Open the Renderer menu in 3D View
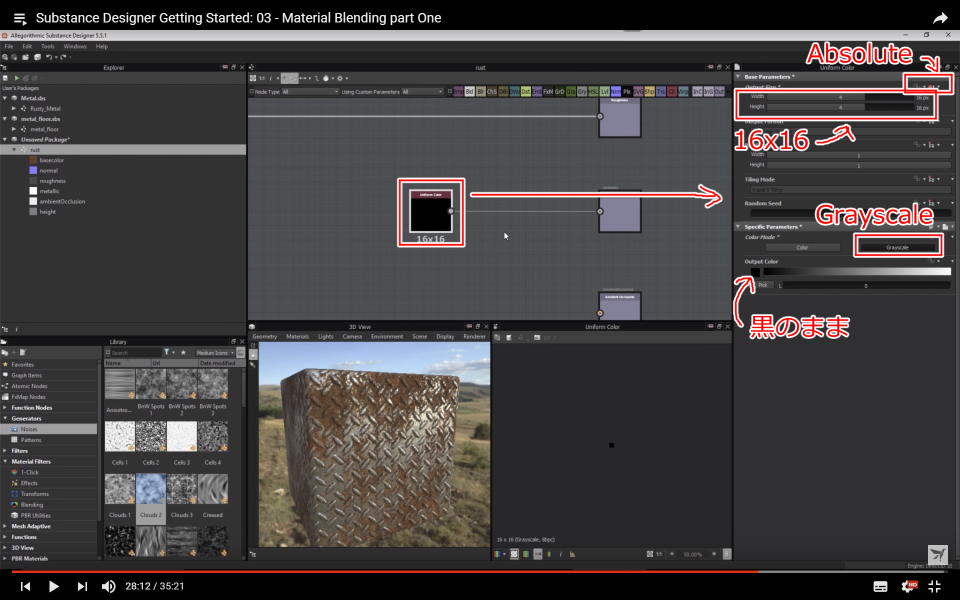 tap(474, 337)
